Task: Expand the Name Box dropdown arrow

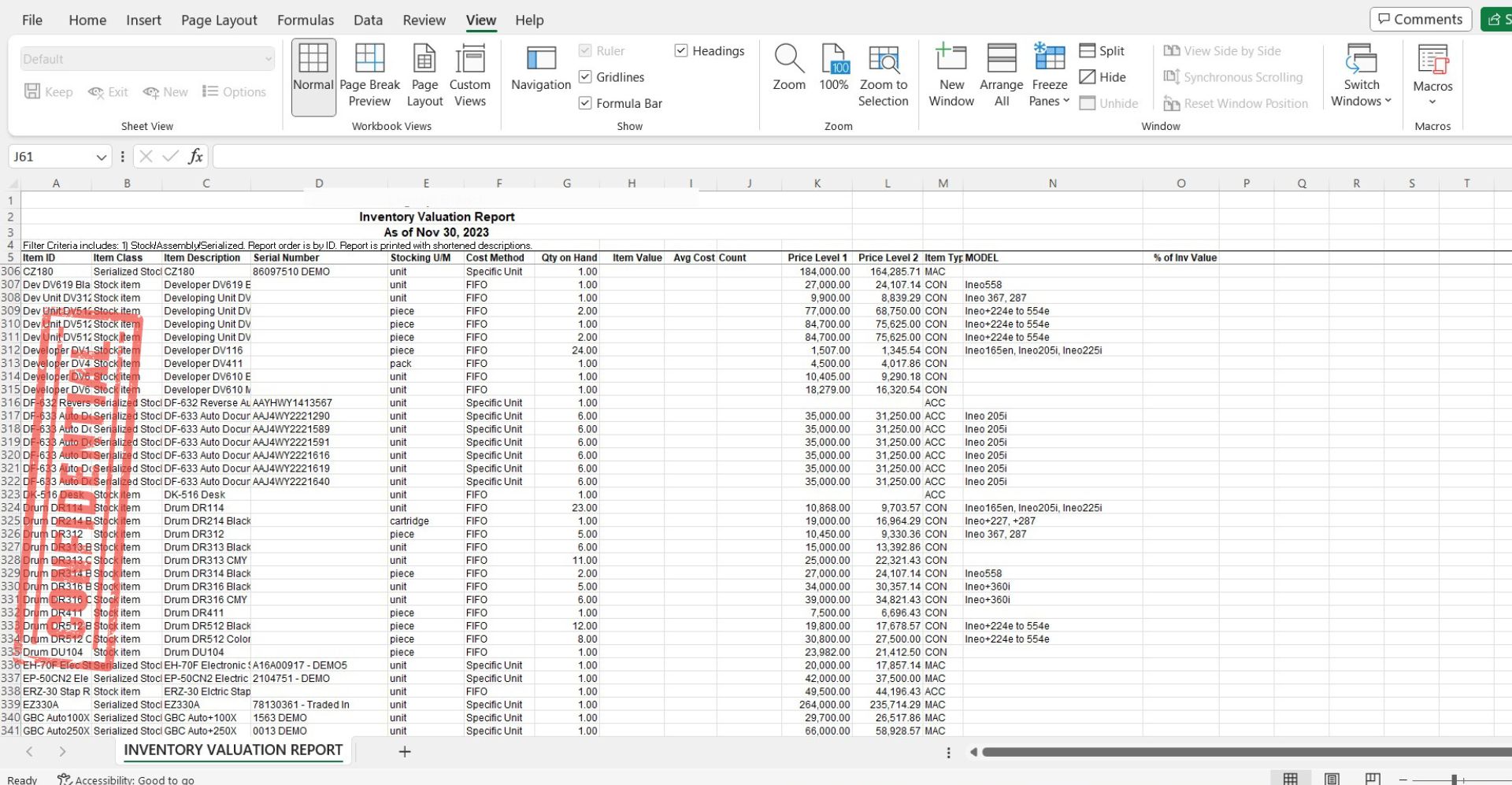Action: coord(101,157)
